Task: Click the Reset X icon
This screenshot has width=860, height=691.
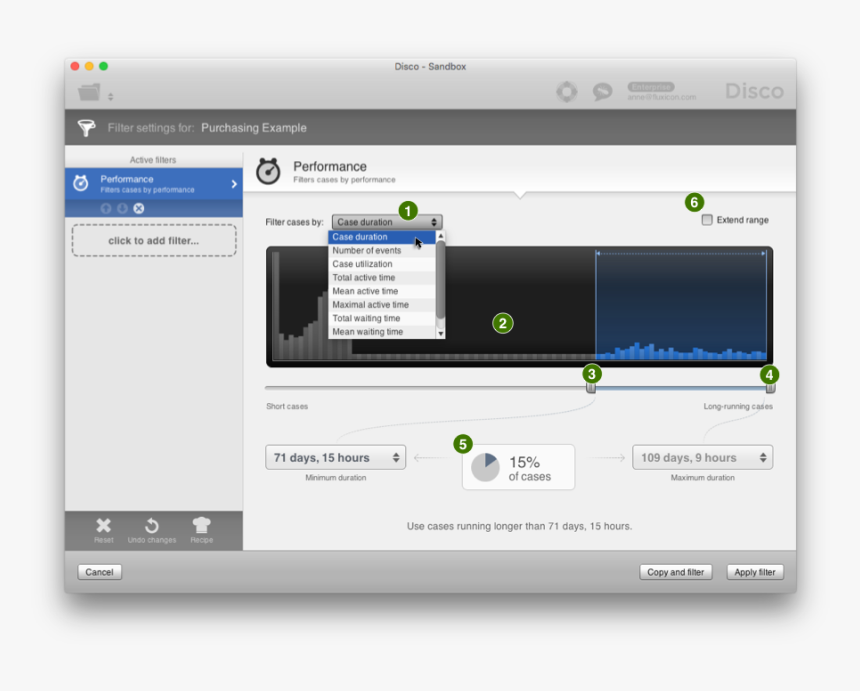Action: (x=103, y=525)
